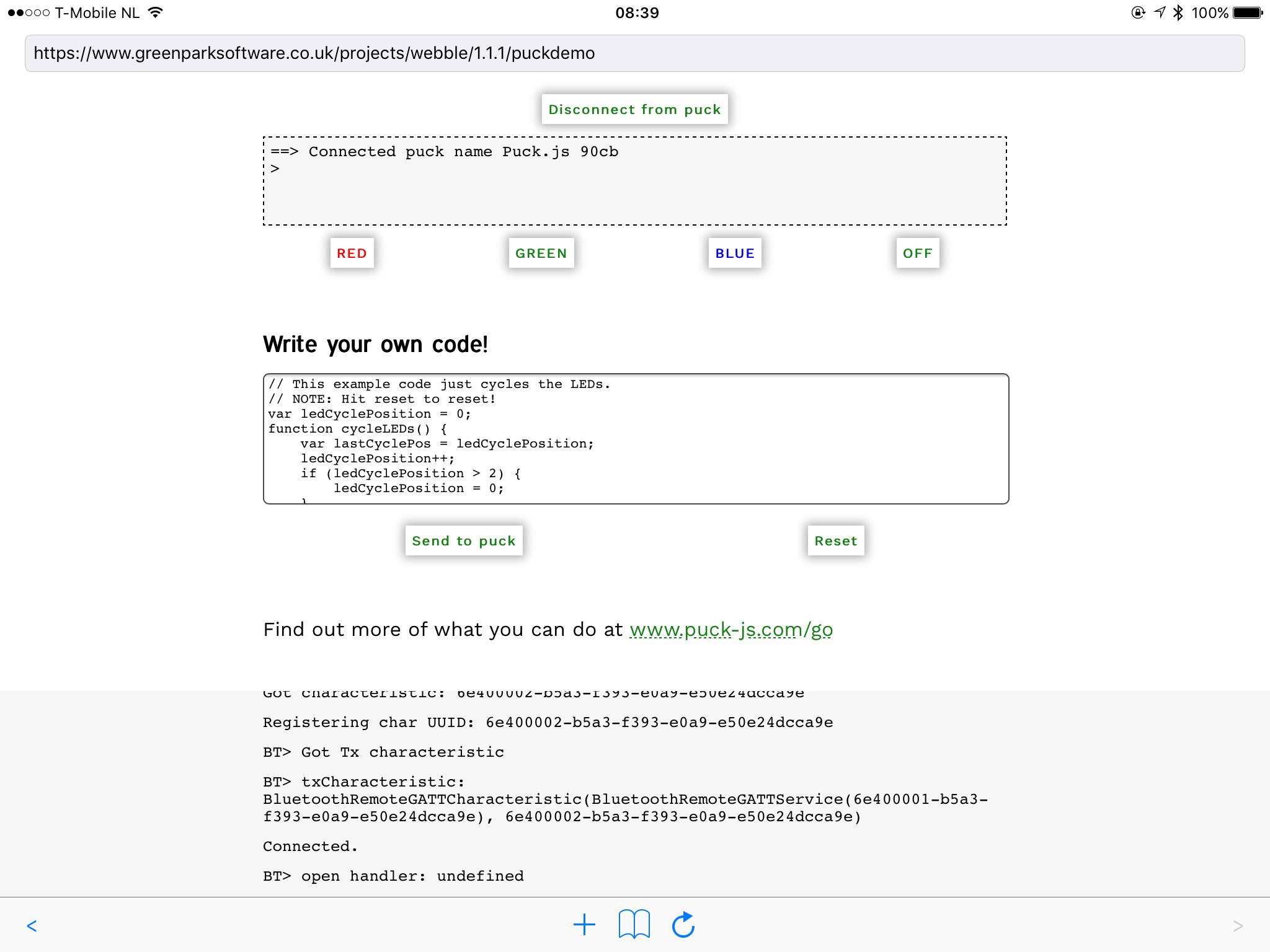Image resolution: width=1270 pixels, height=952 pixels.
Task: Tap the battery indicator icon
Action: (1247, 13)
